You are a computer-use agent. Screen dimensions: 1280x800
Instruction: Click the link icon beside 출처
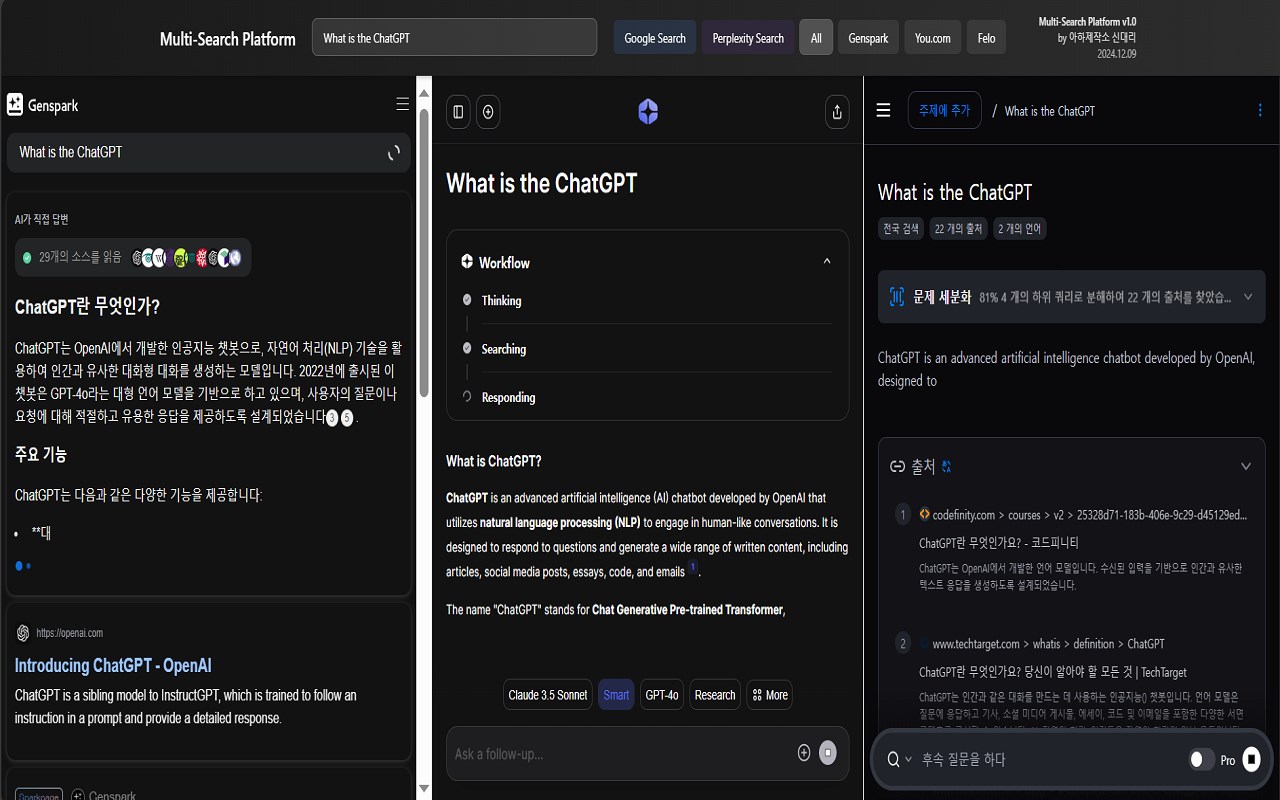pos(897,467)
